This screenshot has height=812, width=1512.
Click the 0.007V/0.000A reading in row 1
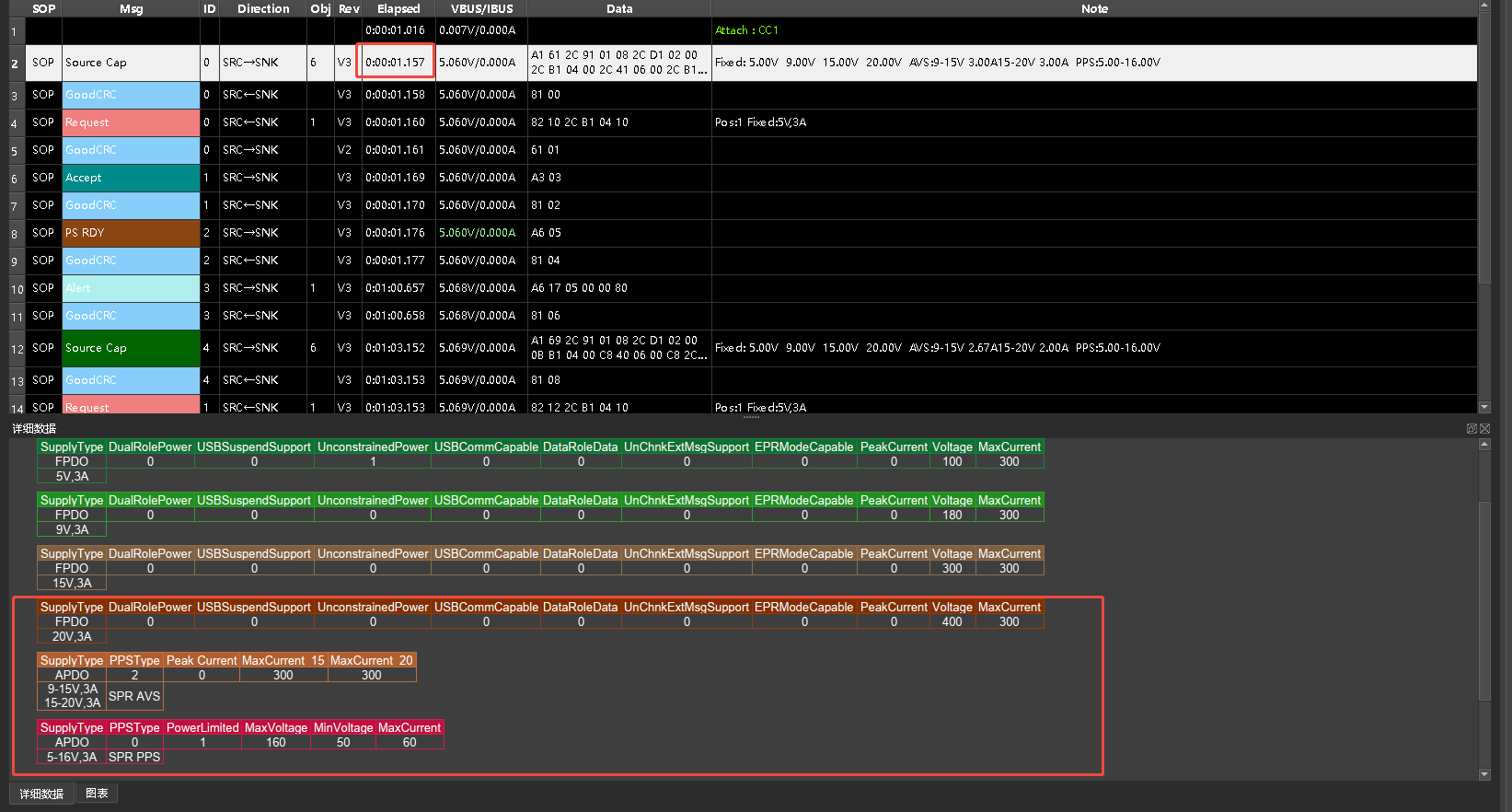click(x=477, y=30)
